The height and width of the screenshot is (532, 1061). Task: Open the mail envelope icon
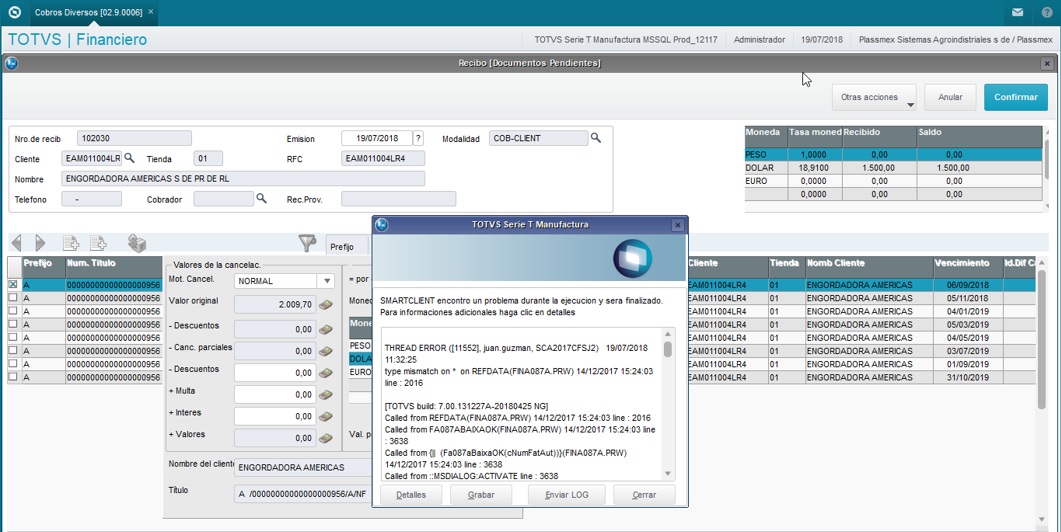pos(1017,12)
